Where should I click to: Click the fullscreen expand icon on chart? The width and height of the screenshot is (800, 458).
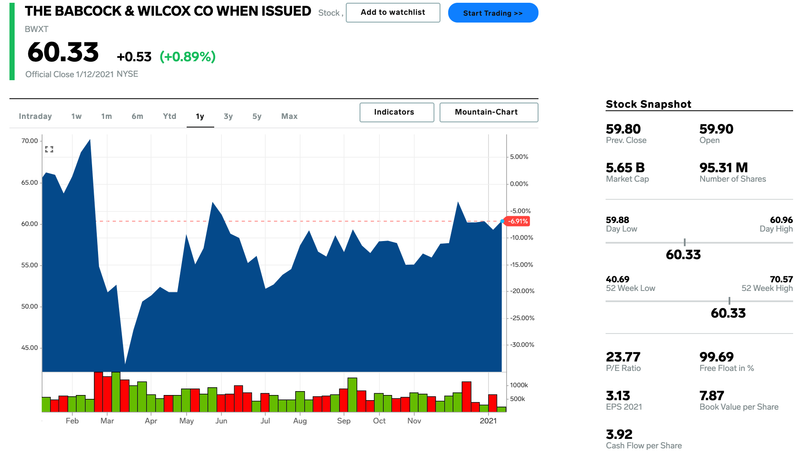[x=49, y=149]
